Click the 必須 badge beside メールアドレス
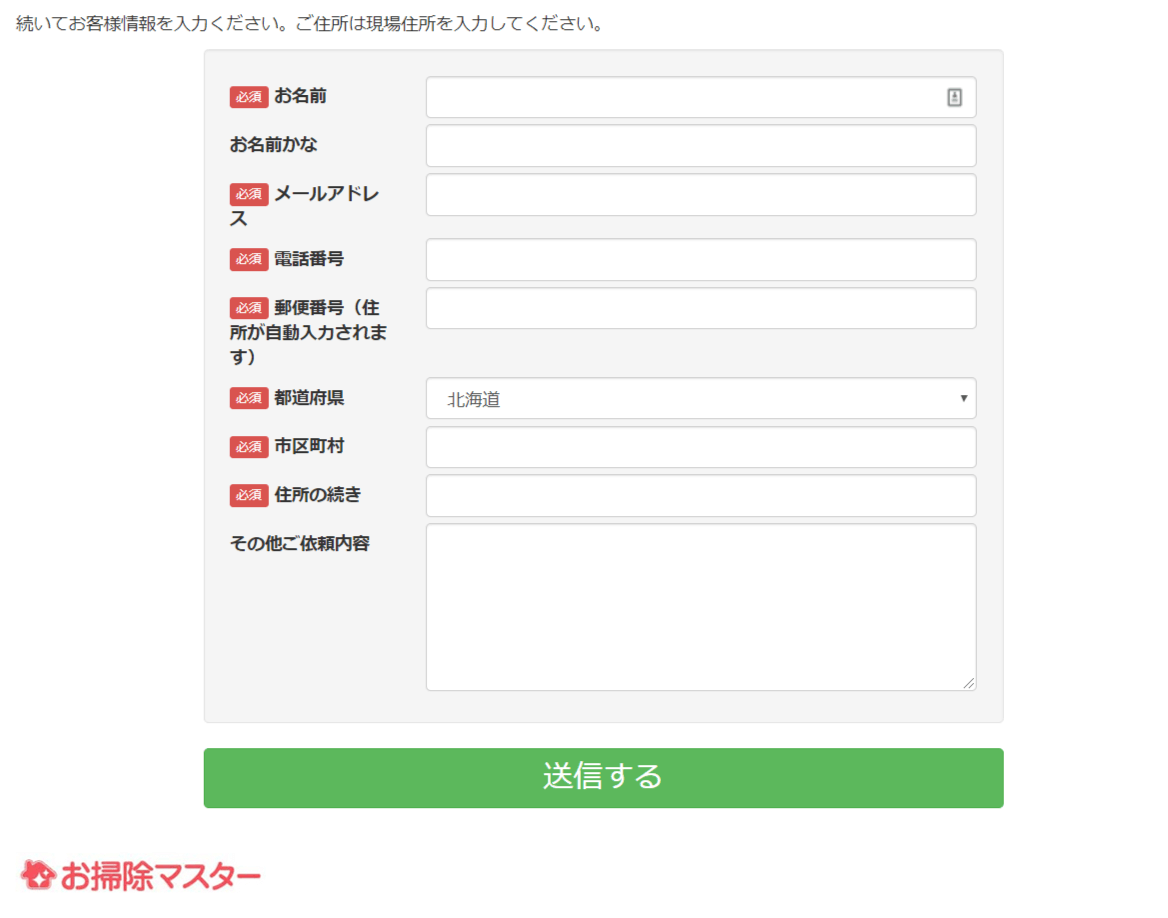This screenshot has height=918, width=1168. (249, 194)
